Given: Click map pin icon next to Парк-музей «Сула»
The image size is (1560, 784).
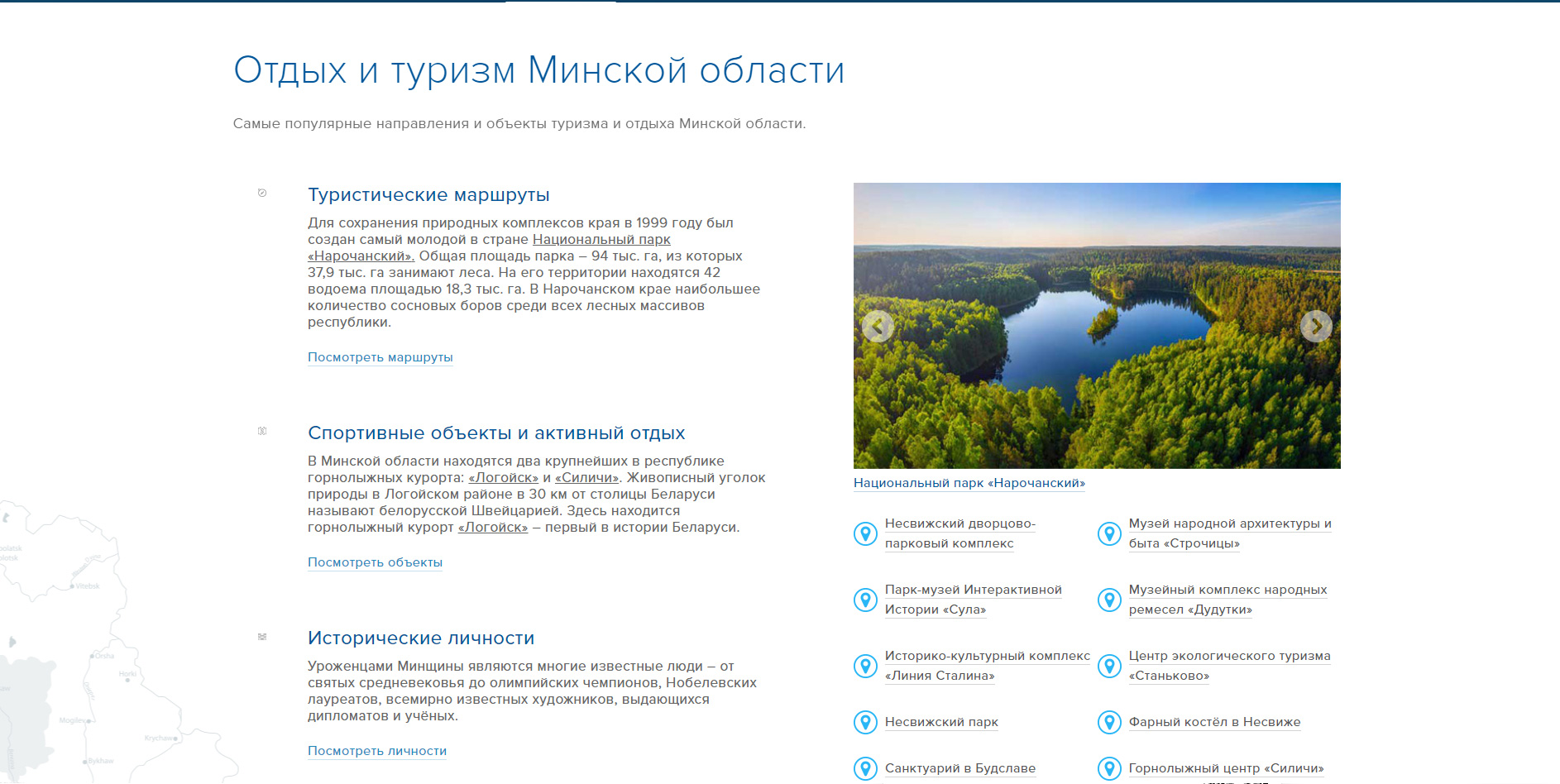Looking at the screenshot, I should click(x=865, y=600).
